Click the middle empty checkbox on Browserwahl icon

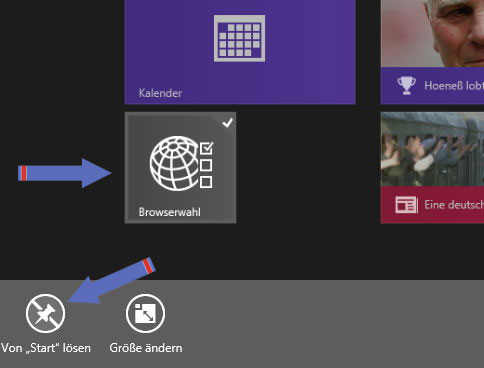tap(206, 165)
